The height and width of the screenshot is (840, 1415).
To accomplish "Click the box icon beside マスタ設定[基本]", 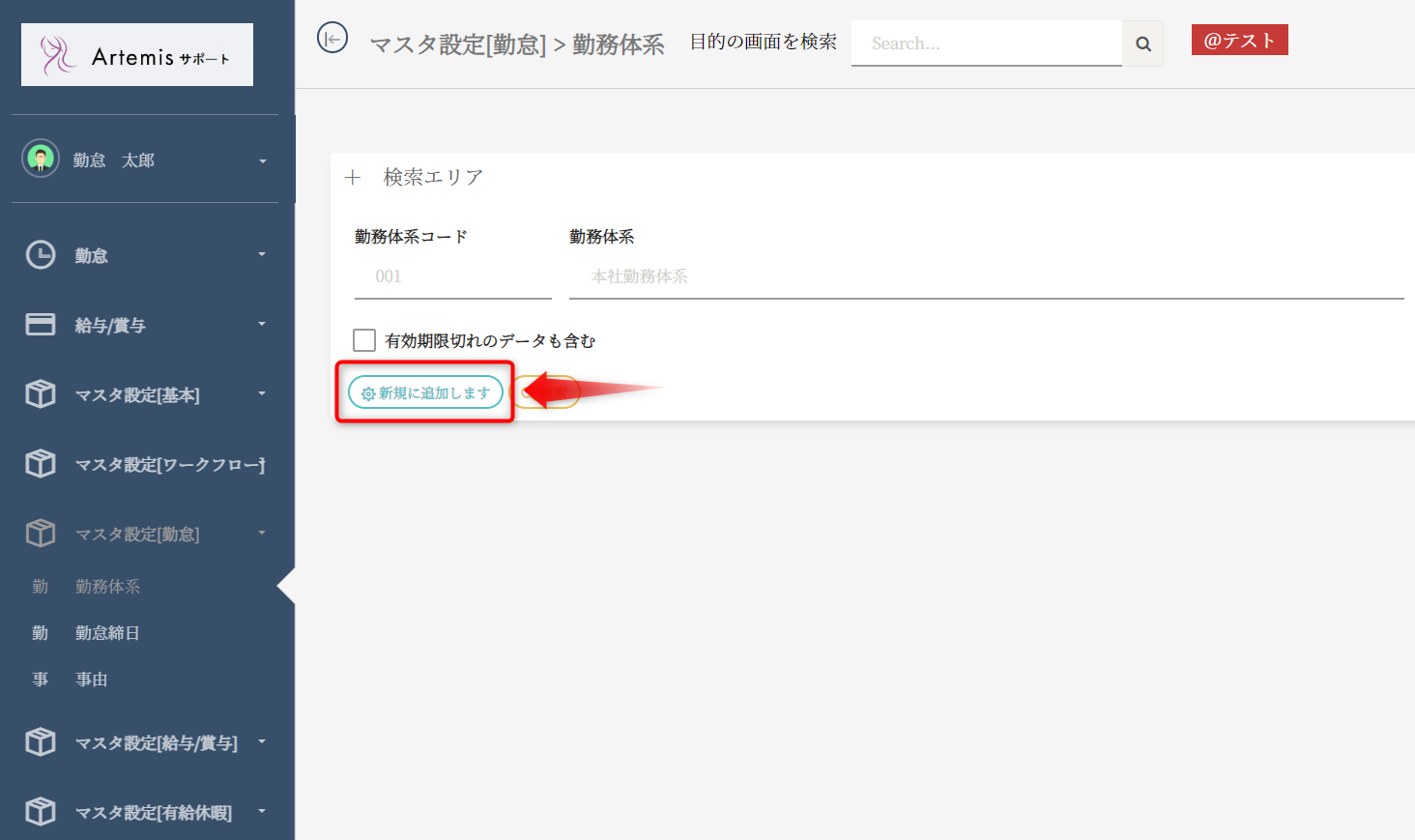I will tap(41, 394).
